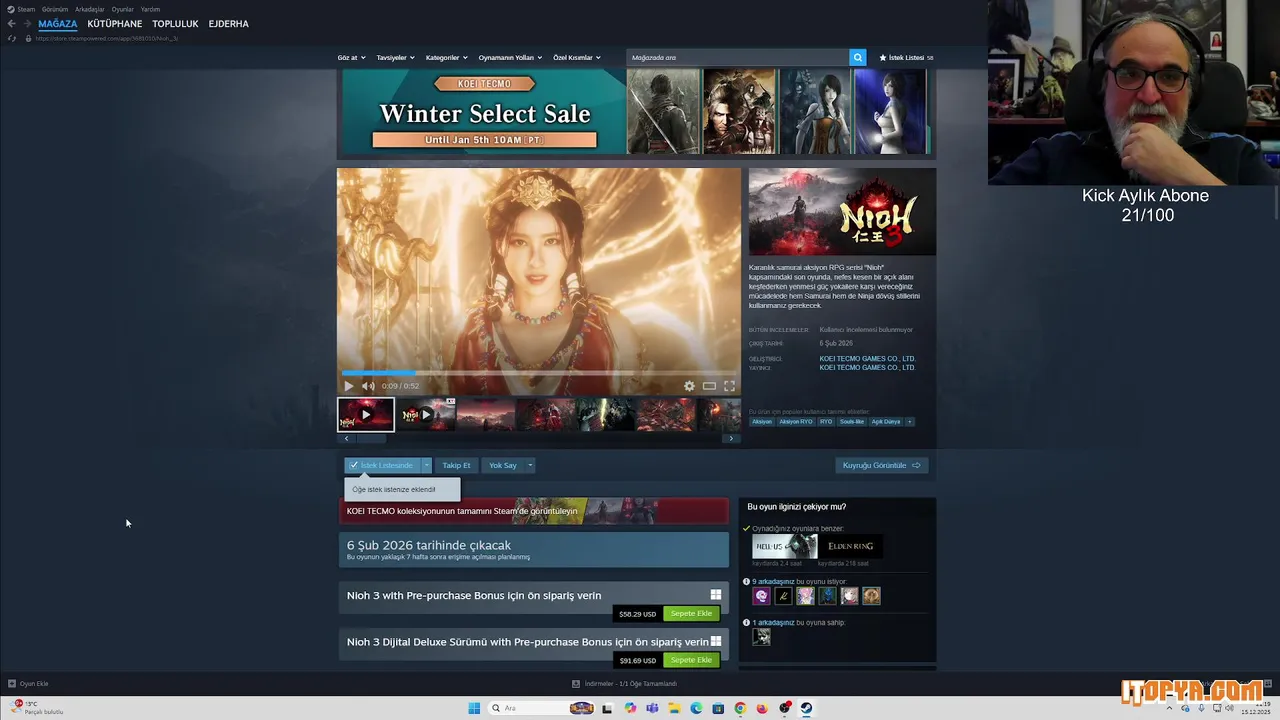Image resolution: width=1280 pixels, height=720 pixels.
Task: Click the first friend avatar wanting this game
Action: click(x=761, y=596)
